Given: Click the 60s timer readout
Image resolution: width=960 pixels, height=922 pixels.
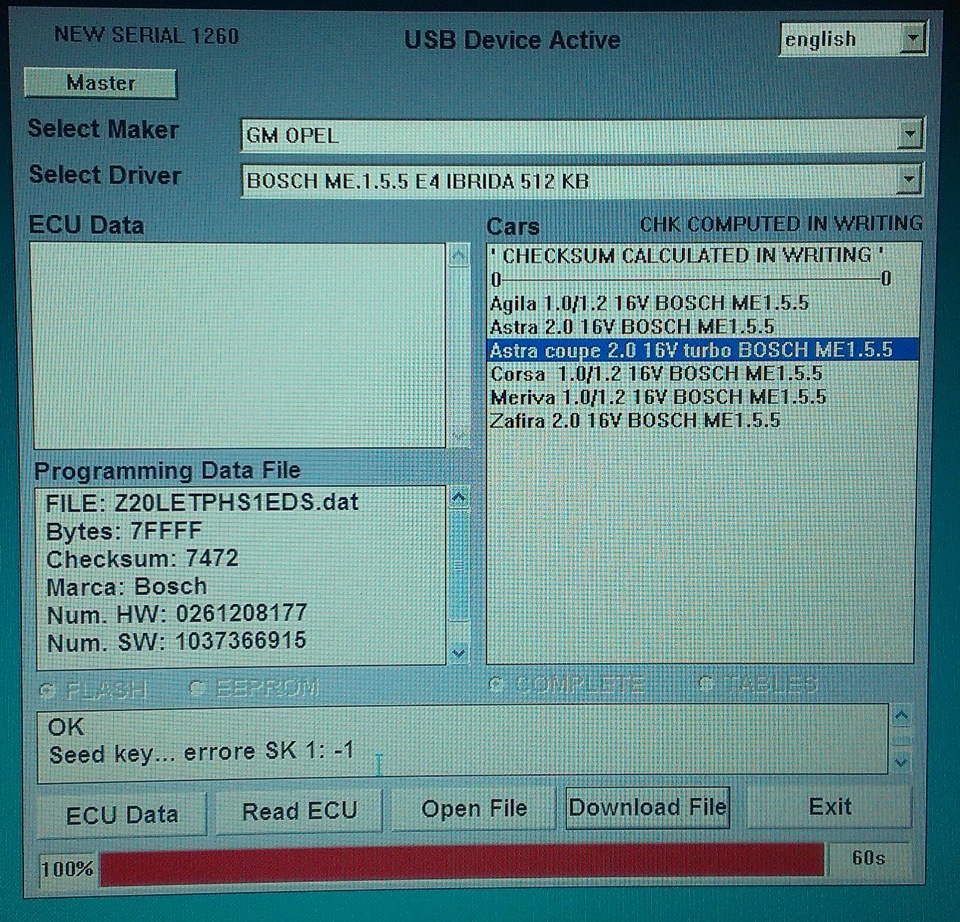Looking at the screenshot, I should pyautogui.click(x=868, y=858).
